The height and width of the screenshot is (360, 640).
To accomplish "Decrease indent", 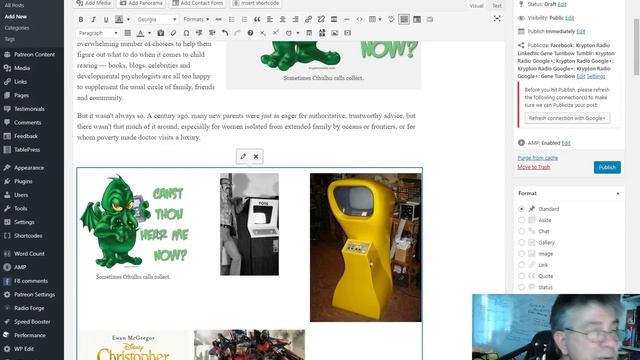I will [x=199, y=33].
